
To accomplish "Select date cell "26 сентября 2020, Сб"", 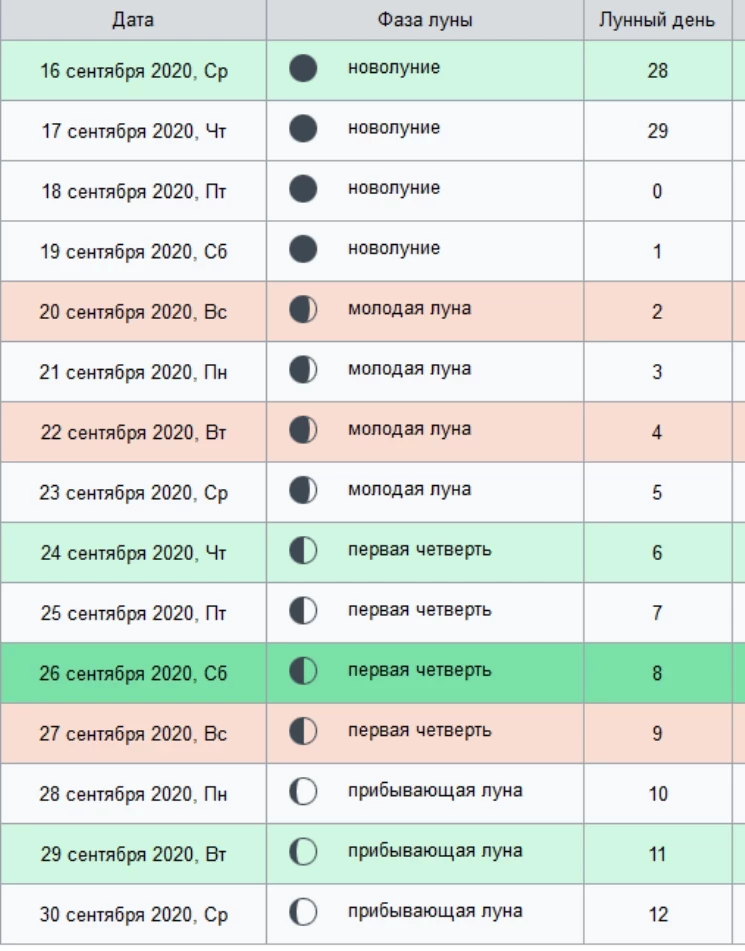I will (133, 673).
